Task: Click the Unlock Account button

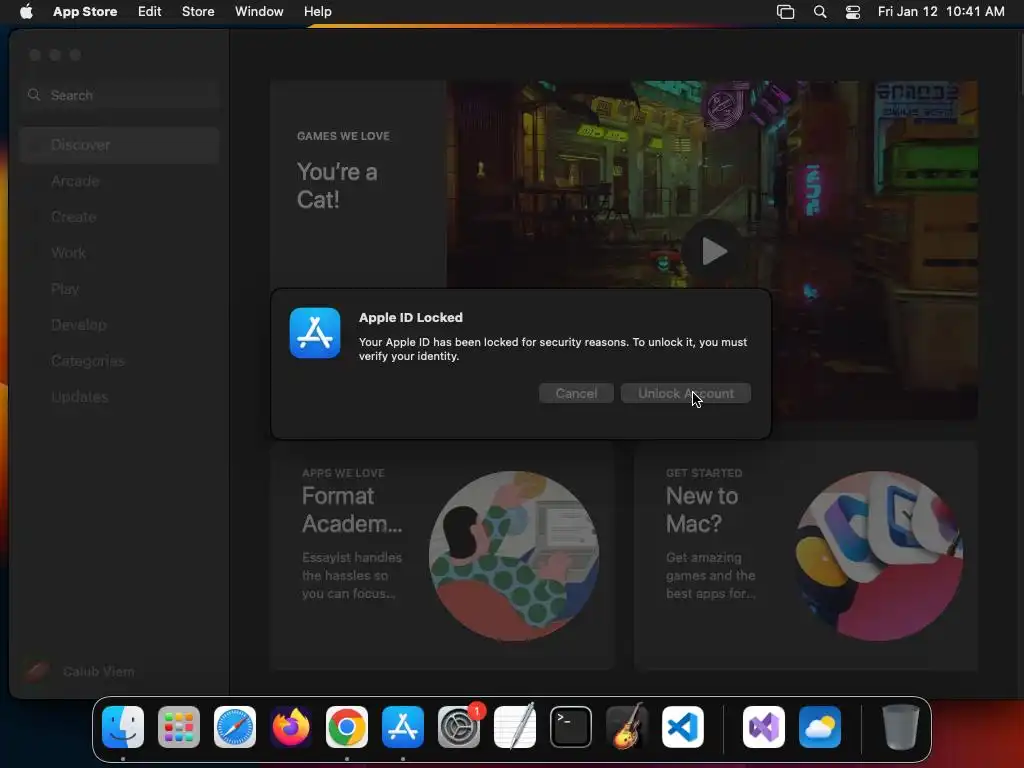Action: (x=686, y=393)
